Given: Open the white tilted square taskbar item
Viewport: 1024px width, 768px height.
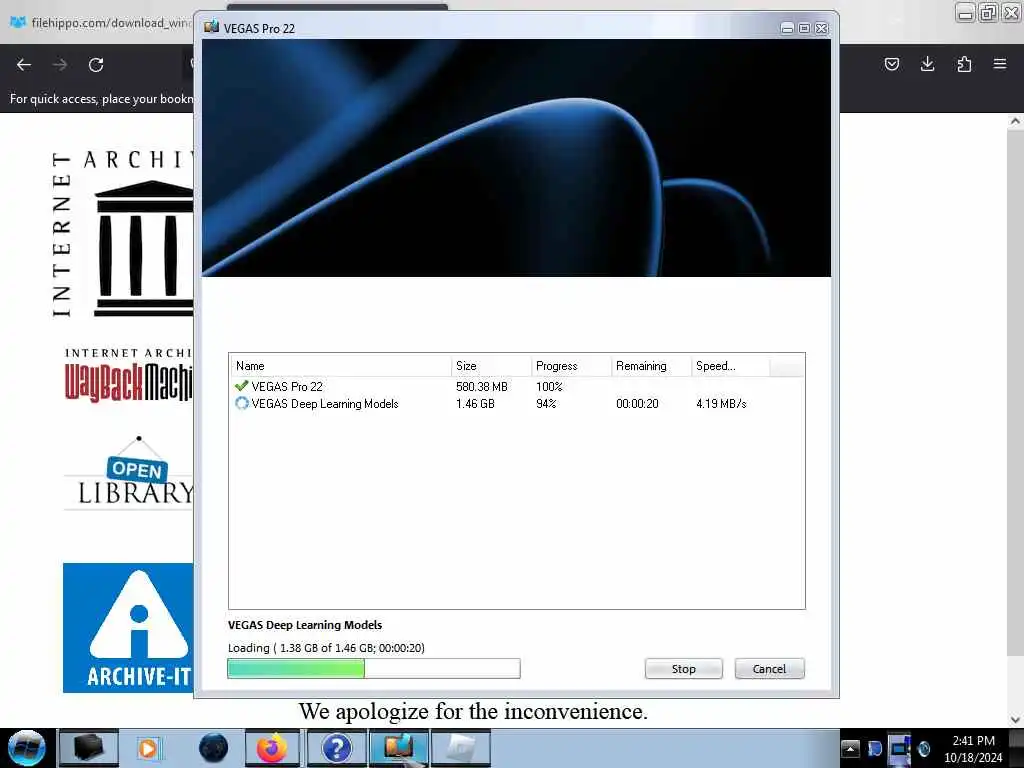Looking at the screenshot, I should [x=461, y=748].
